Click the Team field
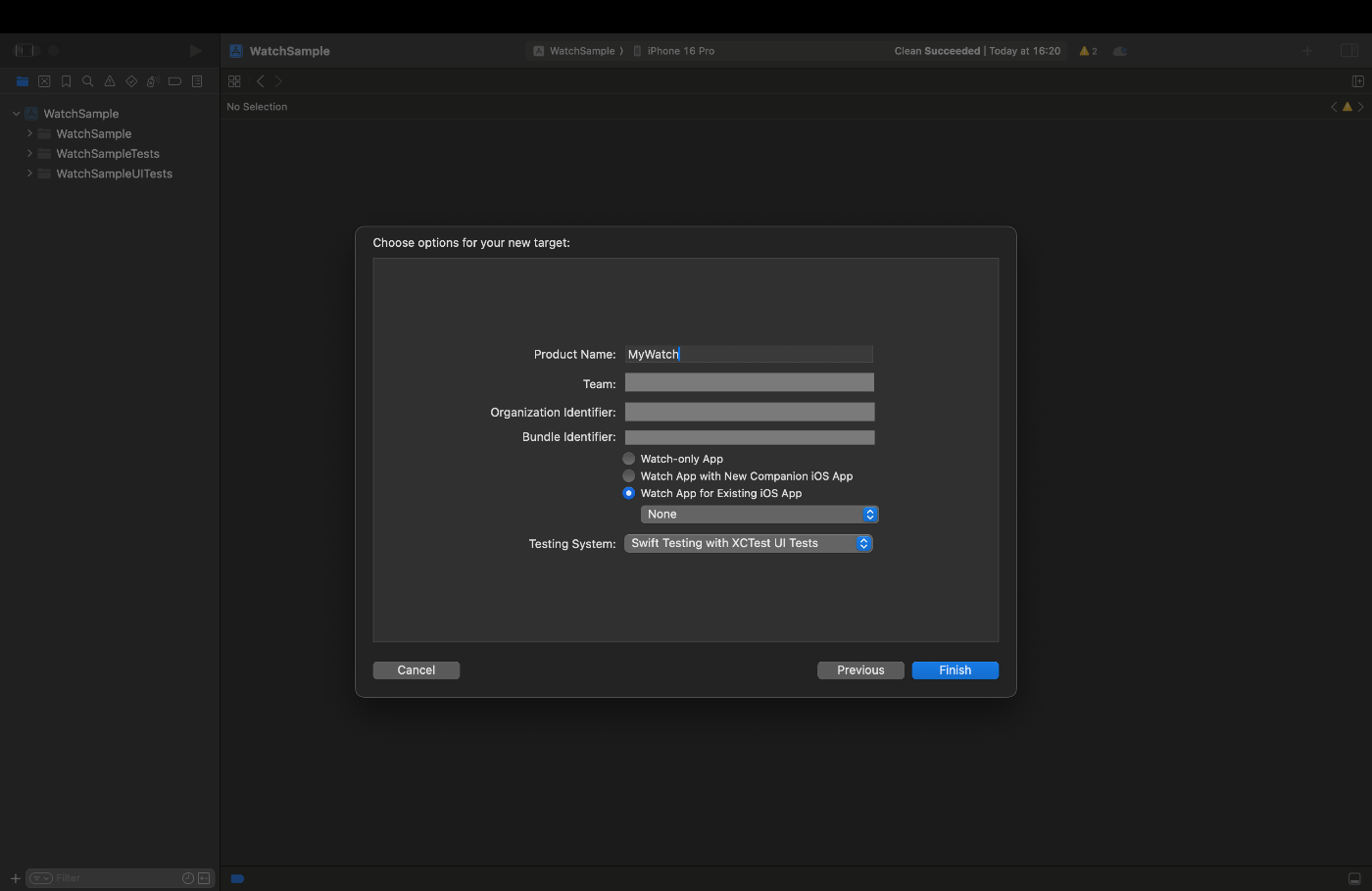The height and width of the screenshot is (891, 1372). 750,382
